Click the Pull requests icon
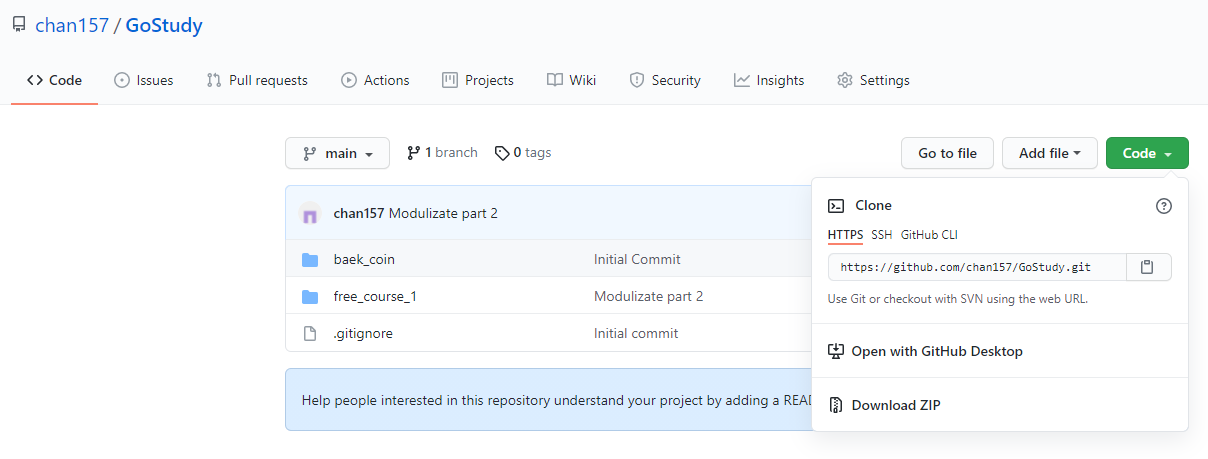Viewport: 1208px width, 459px height. pos(214,80)
